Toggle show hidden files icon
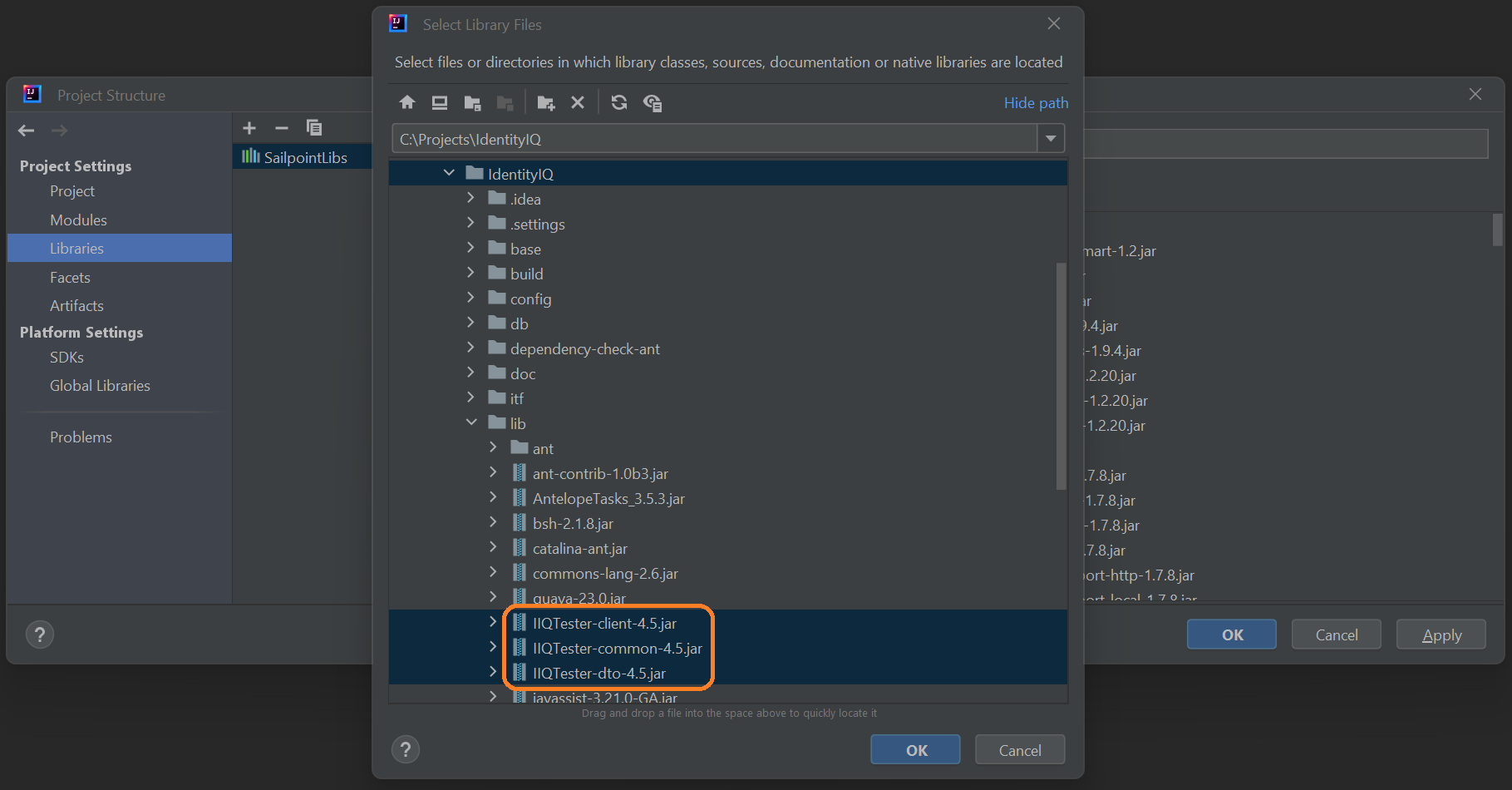The height and width of the screenshot is (790, 1512). pos(653,102)
